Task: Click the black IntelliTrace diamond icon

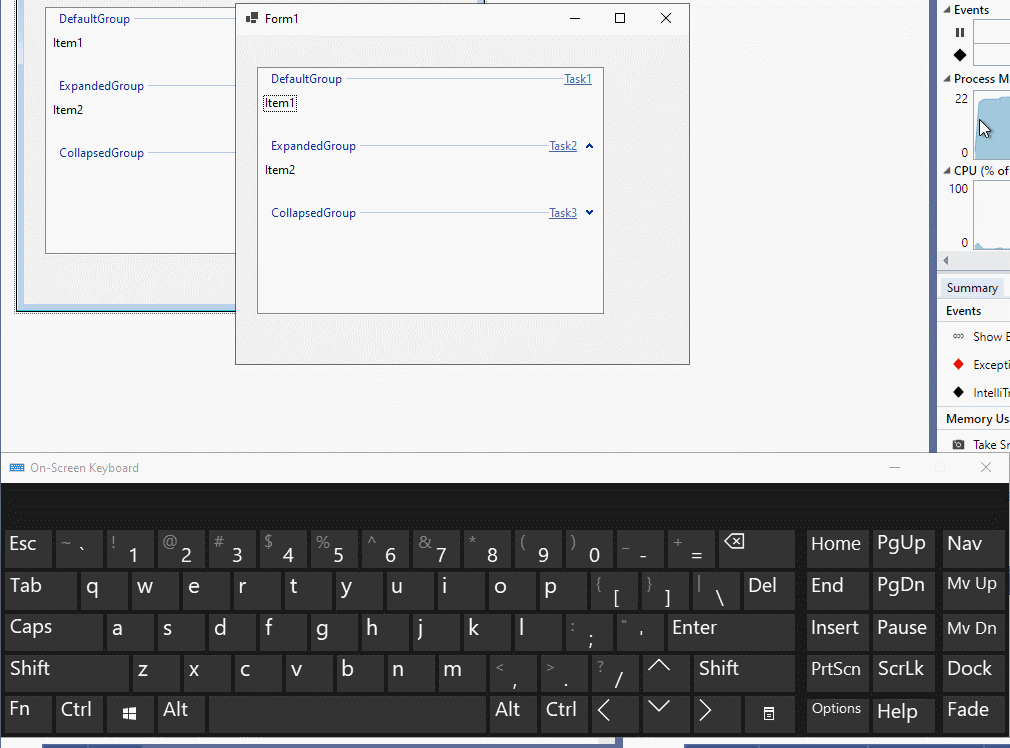Action: point(959,392)
